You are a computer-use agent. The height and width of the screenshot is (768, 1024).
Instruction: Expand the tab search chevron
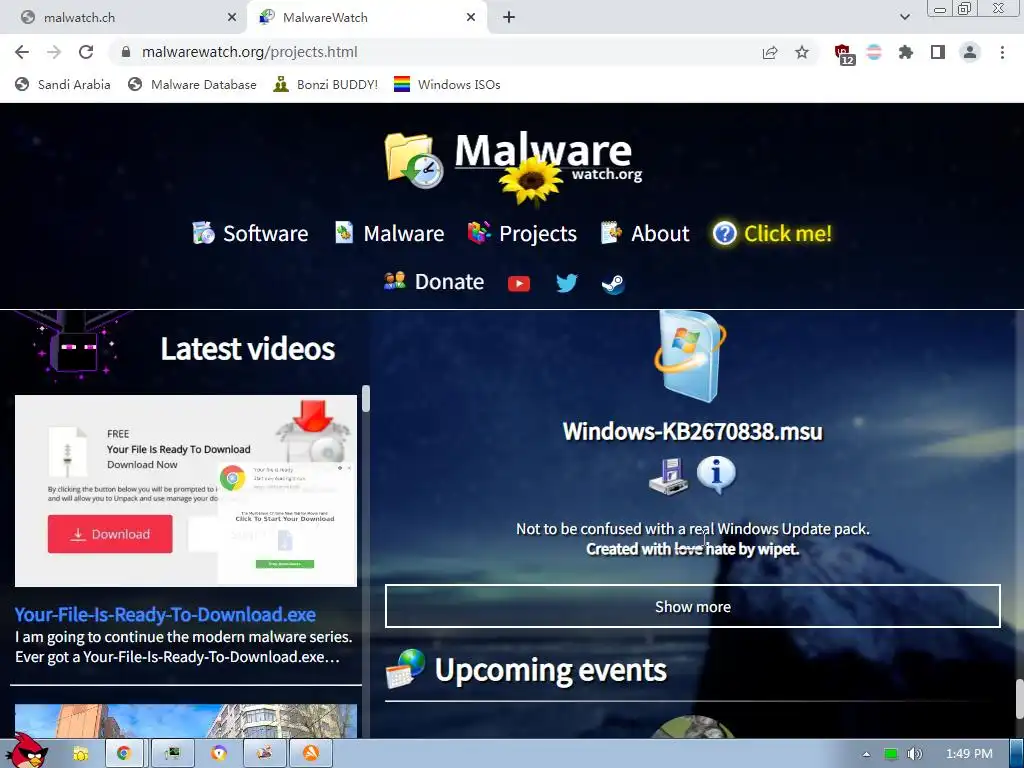point(904,17)
